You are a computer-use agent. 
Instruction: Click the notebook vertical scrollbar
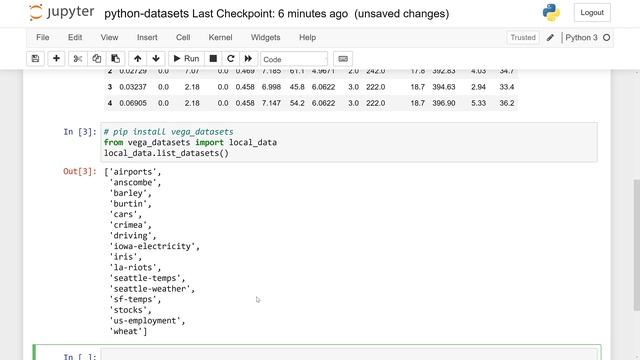636,245
